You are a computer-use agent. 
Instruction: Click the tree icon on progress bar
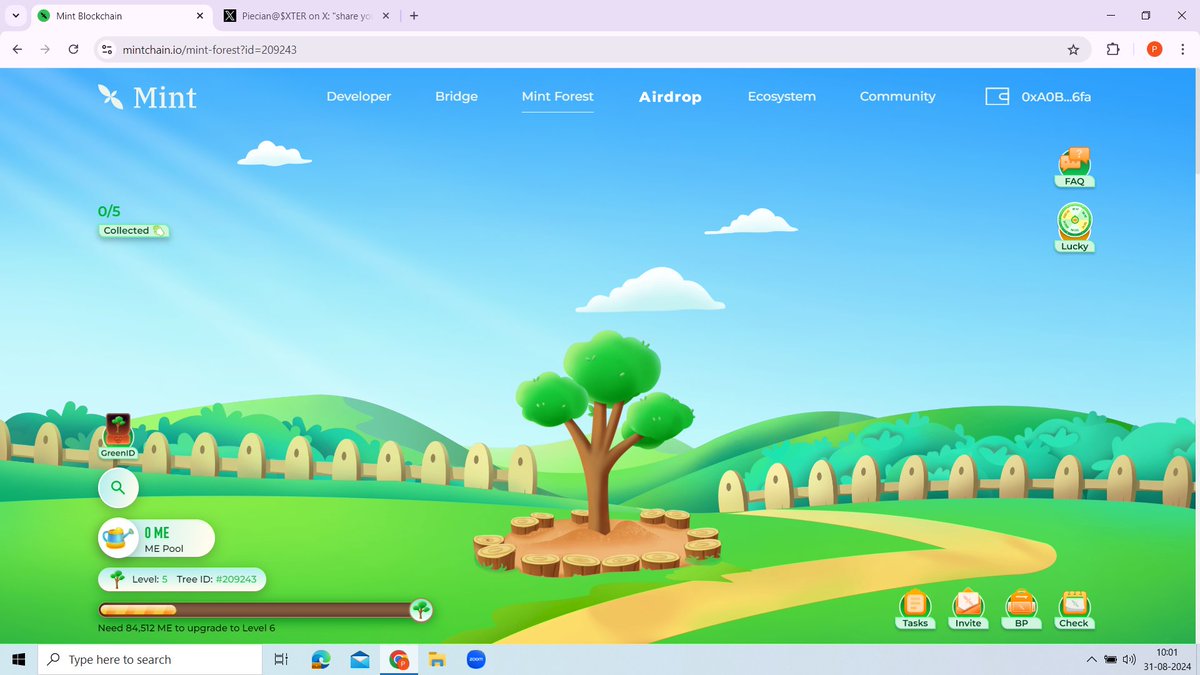[x=421, y=610]
